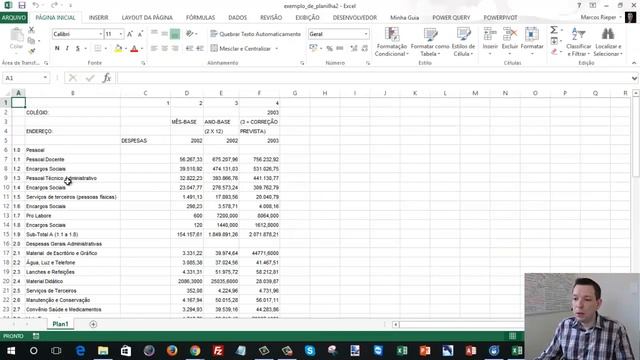The image size is (640, 360).
Task: Toggle middle vertical alignment
Action: click(164, 34)
